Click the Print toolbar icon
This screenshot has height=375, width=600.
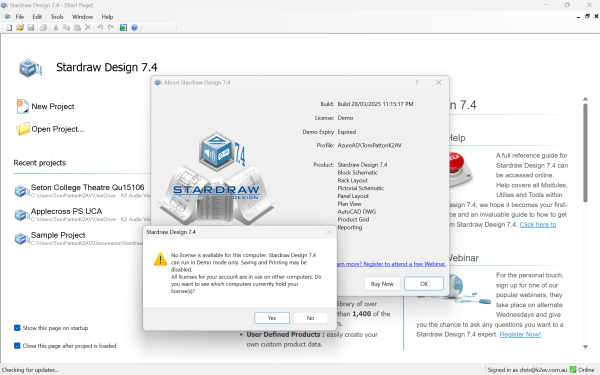pos(43,28)
